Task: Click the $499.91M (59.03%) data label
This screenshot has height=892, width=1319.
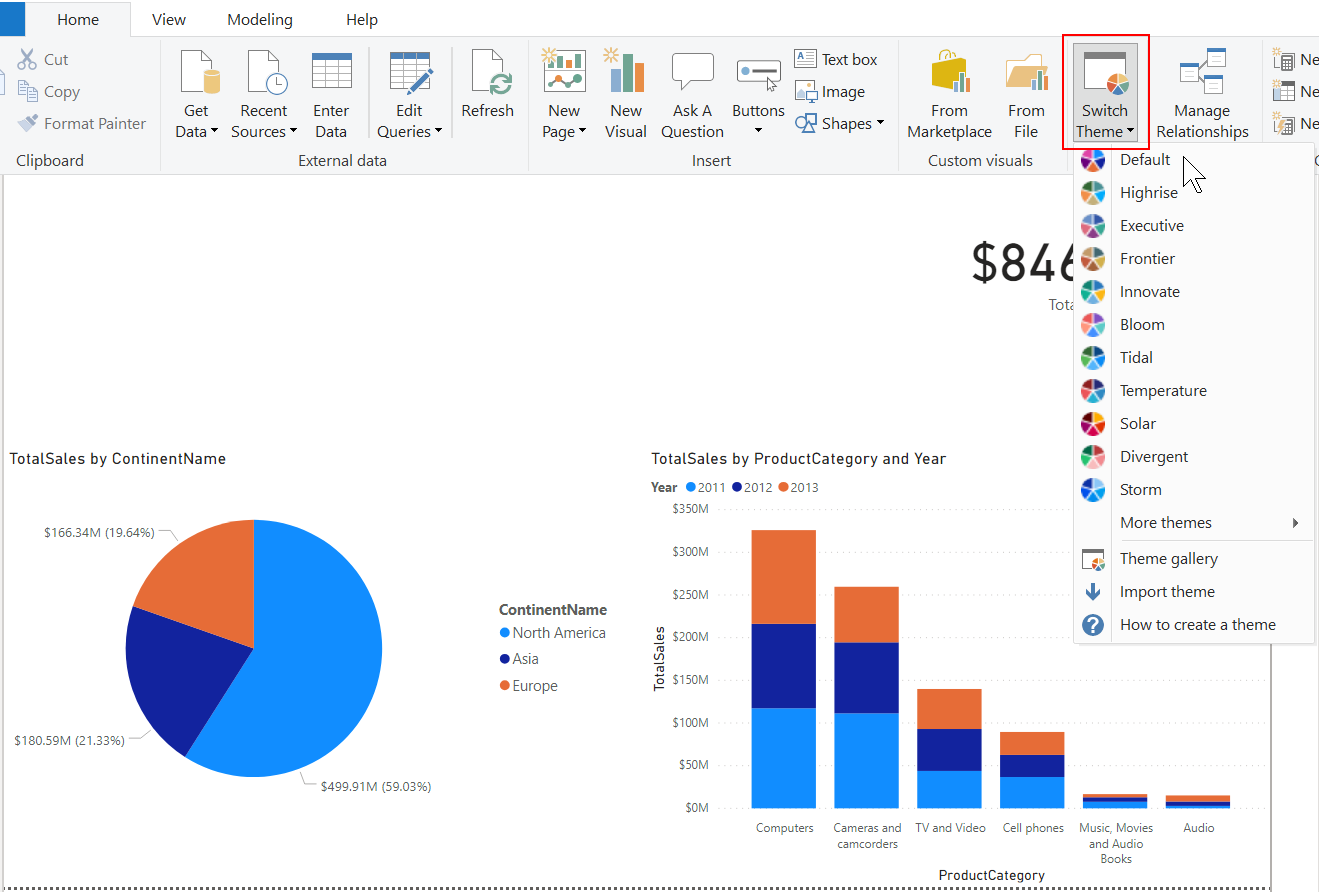Action: pos(376,787)
